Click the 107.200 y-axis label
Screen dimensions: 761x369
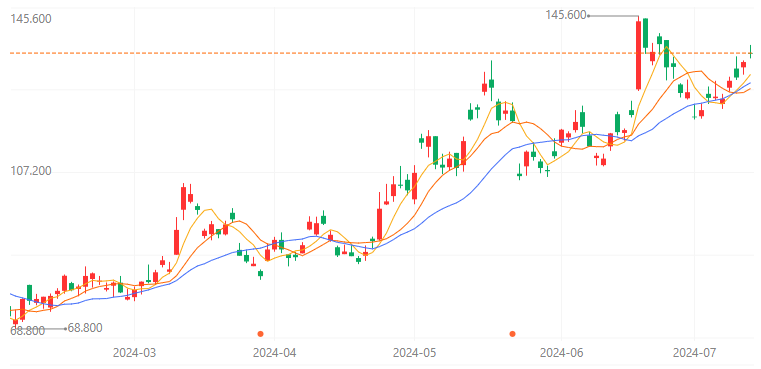(31, 171)
